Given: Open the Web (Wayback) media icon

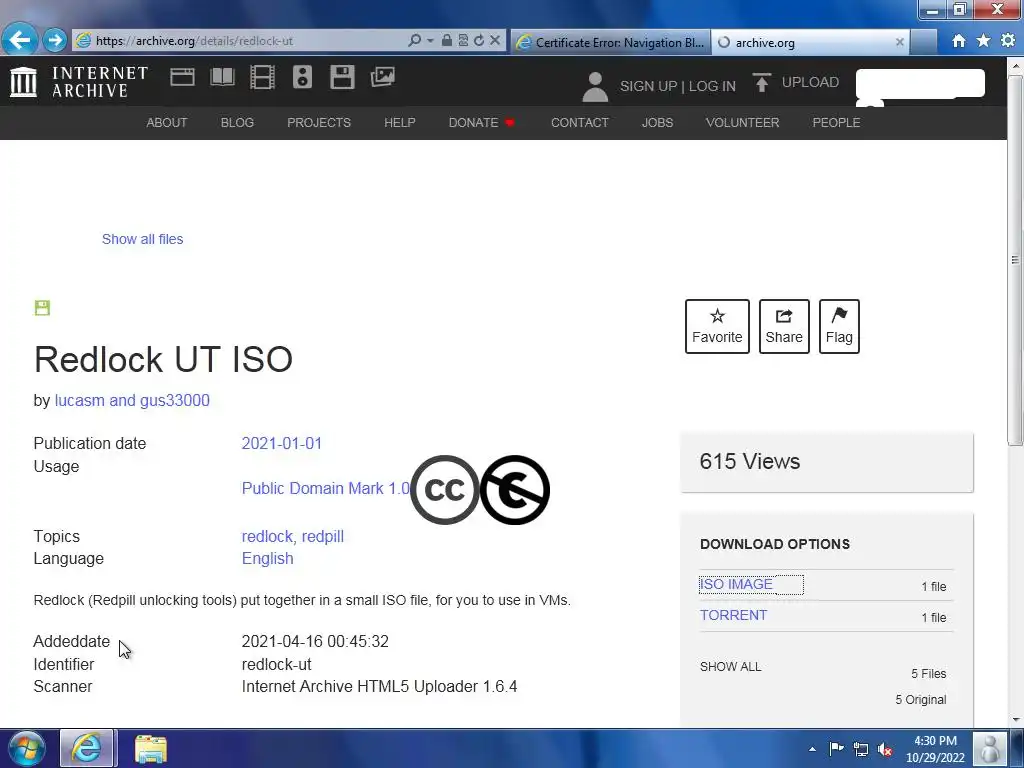Looking at the screenshot, I should coord(182,77).
